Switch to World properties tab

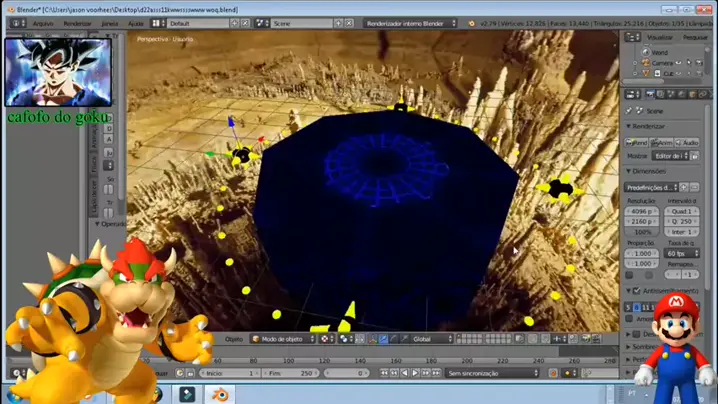pyautogui.click(x=681, y=94)
